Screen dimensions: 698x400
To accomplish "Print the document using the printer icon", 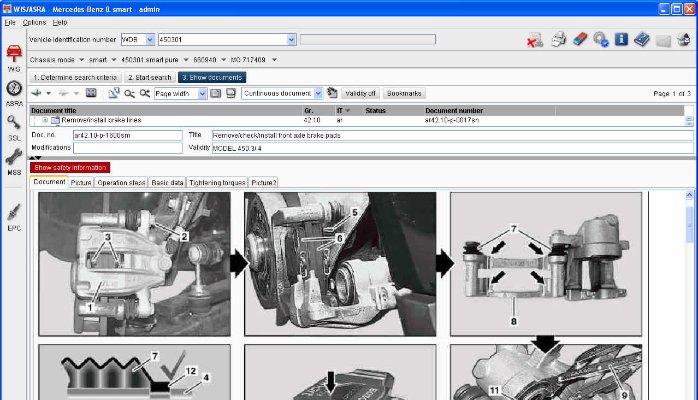I will [559, 40].
